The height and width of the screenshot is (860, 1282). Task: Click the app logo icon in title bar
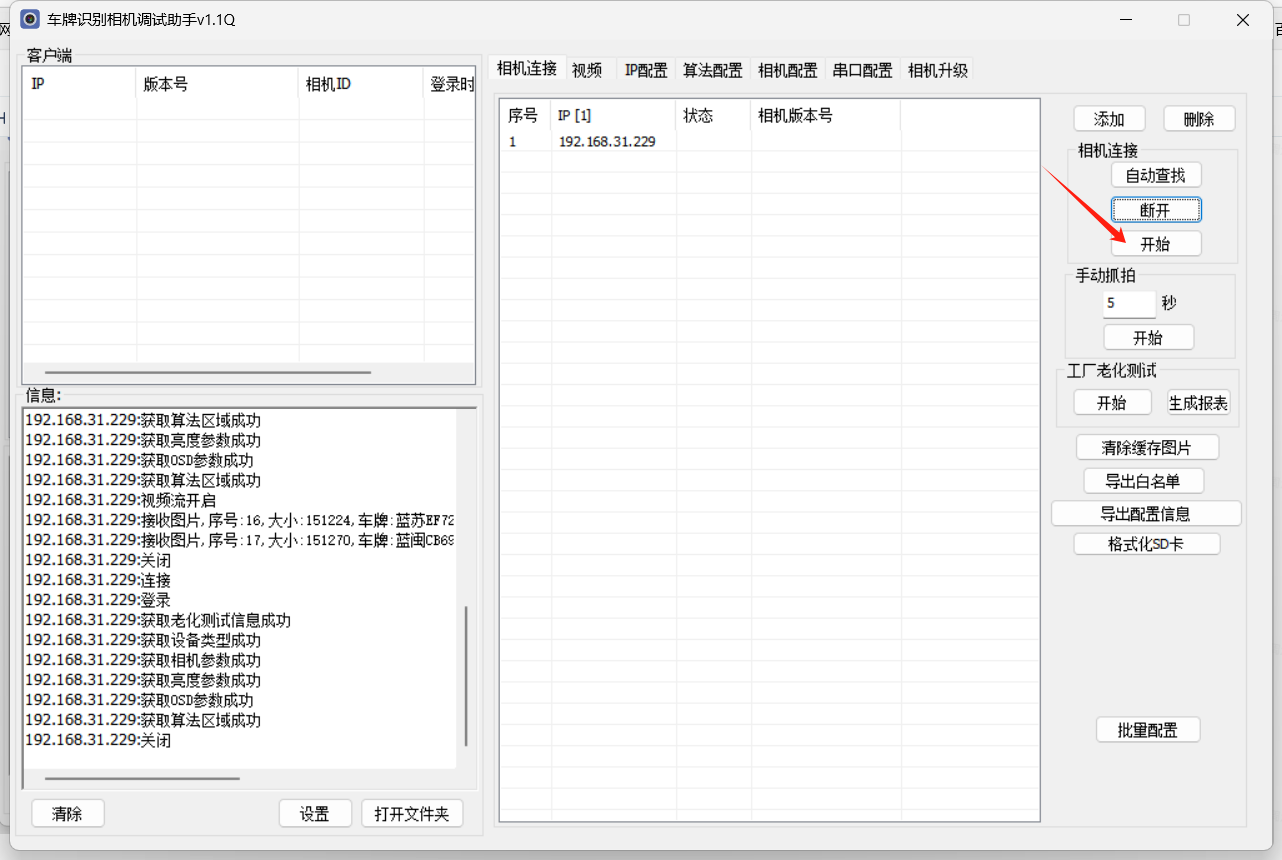[31, 19]
